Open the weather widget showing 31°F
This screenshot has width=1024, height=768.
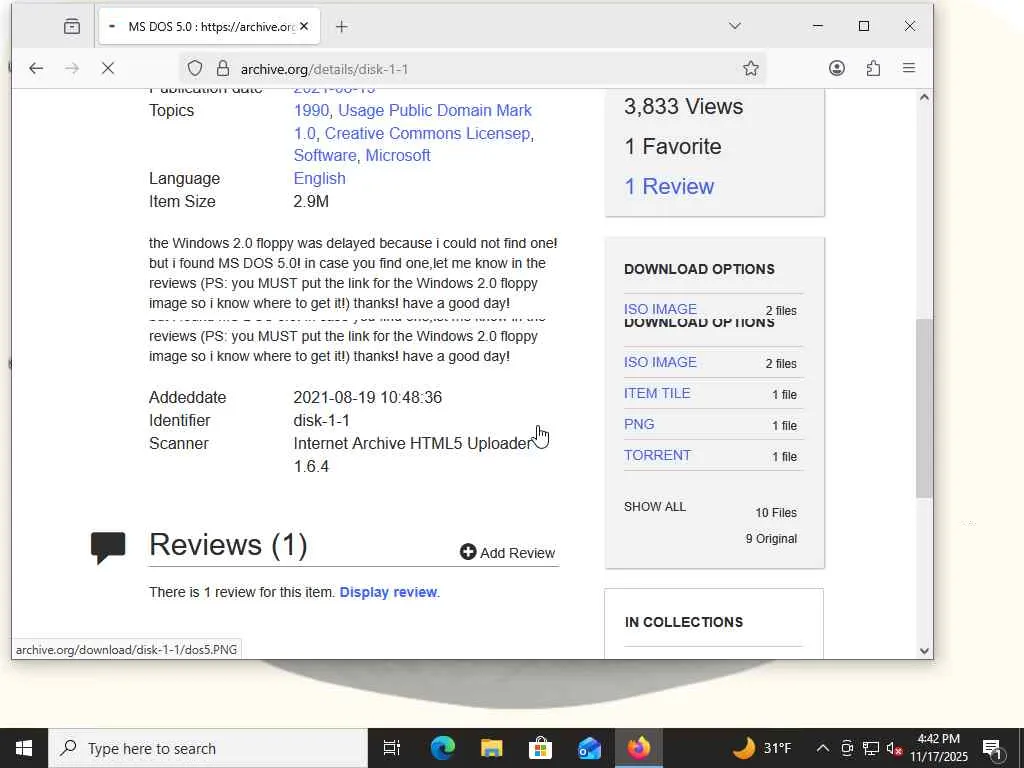coord(761,748)
